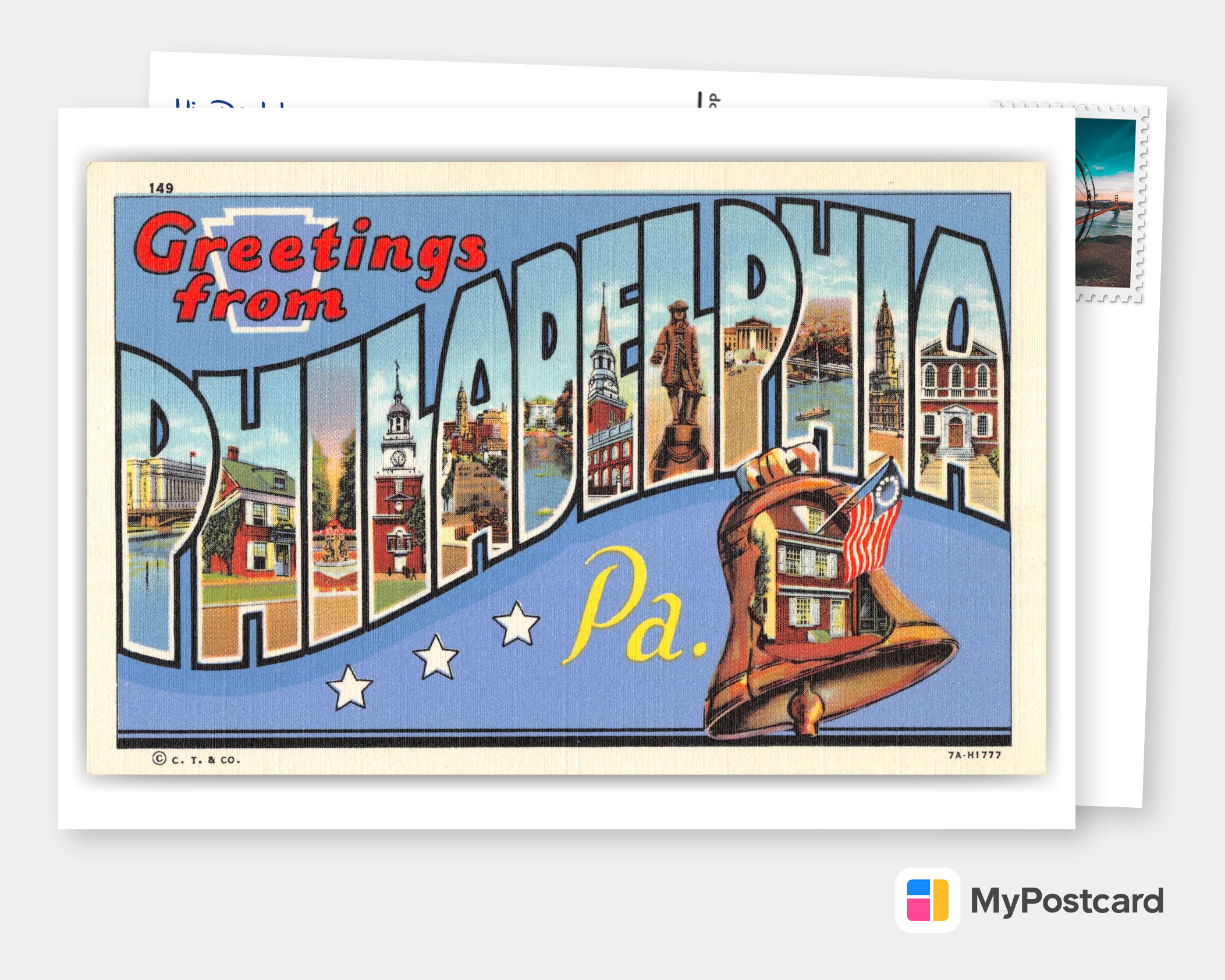1225x980 pixels.
Task: Click the handwritten greeting on back card
Action: point(230,103)
